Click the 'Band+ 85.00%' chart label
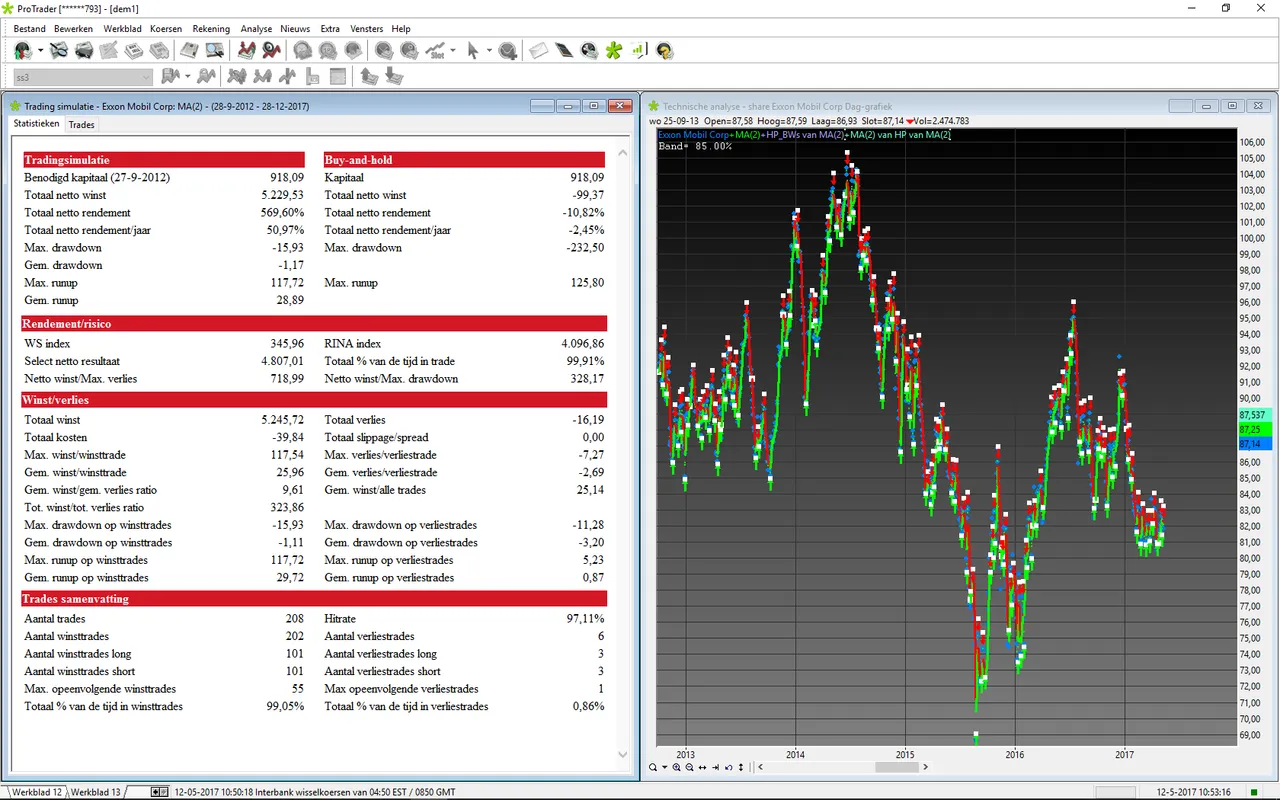Viewport: 1280px width, 800px height. click(x=695, y=146)
